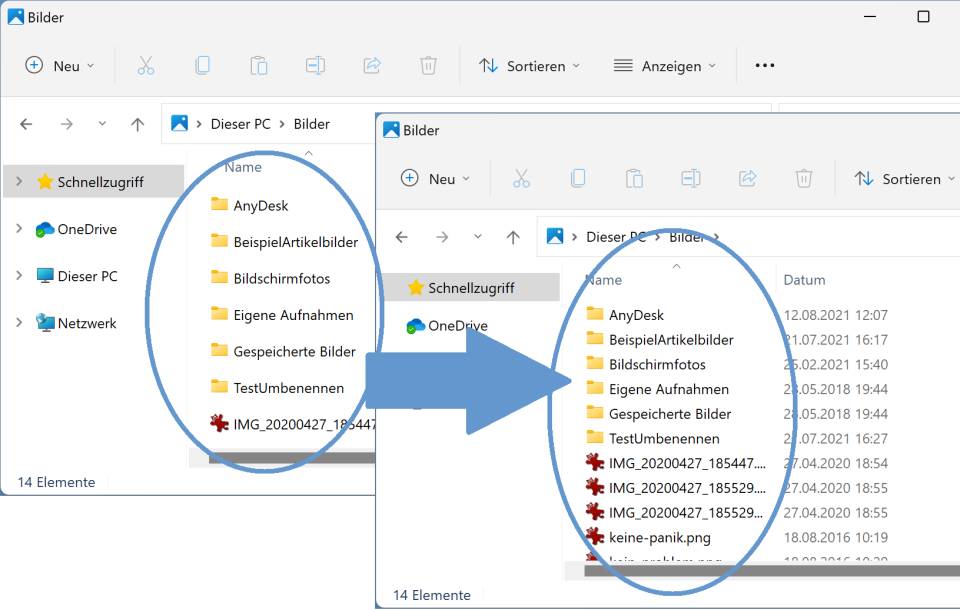Delete selection using the trash icon

click(x=428, y=65)
